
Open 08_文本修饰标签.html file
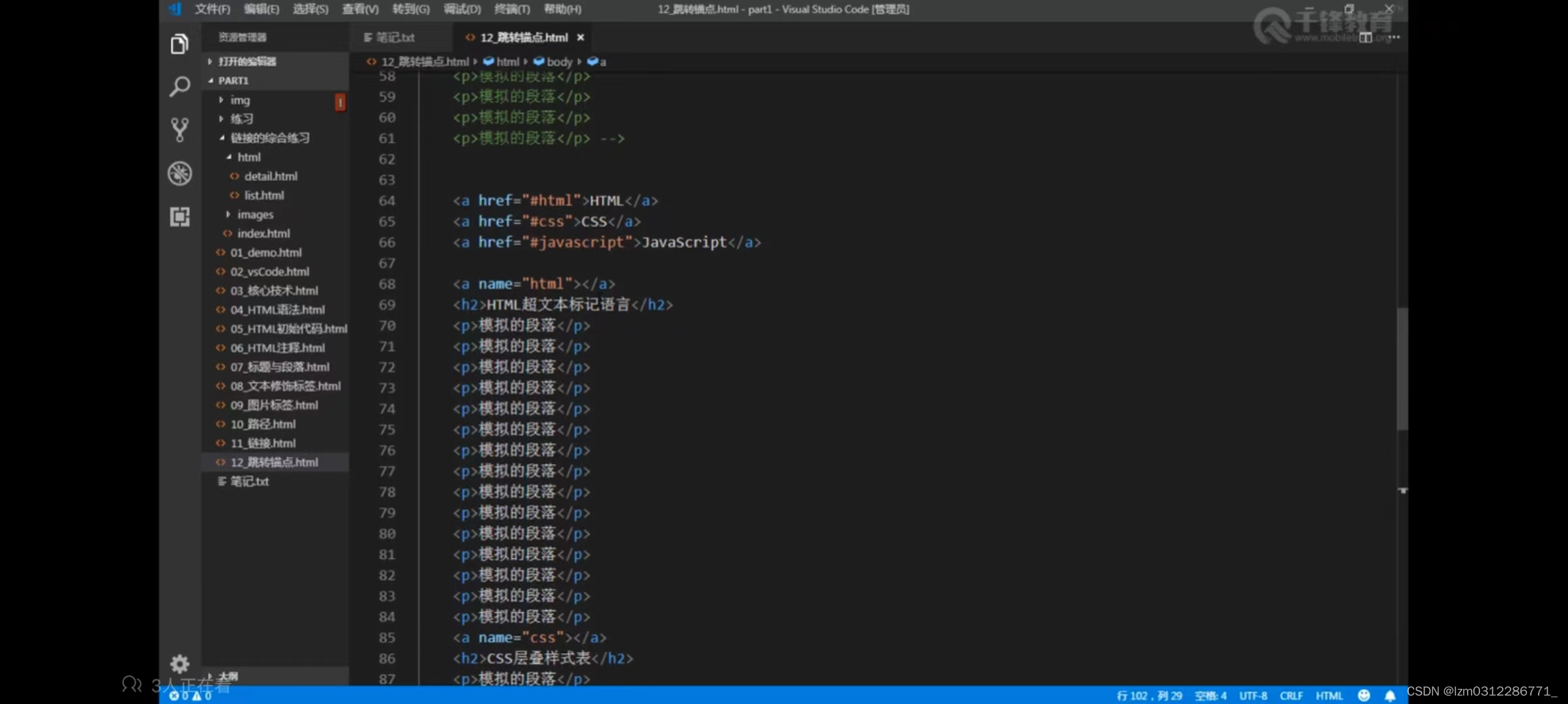pos(276,386)
